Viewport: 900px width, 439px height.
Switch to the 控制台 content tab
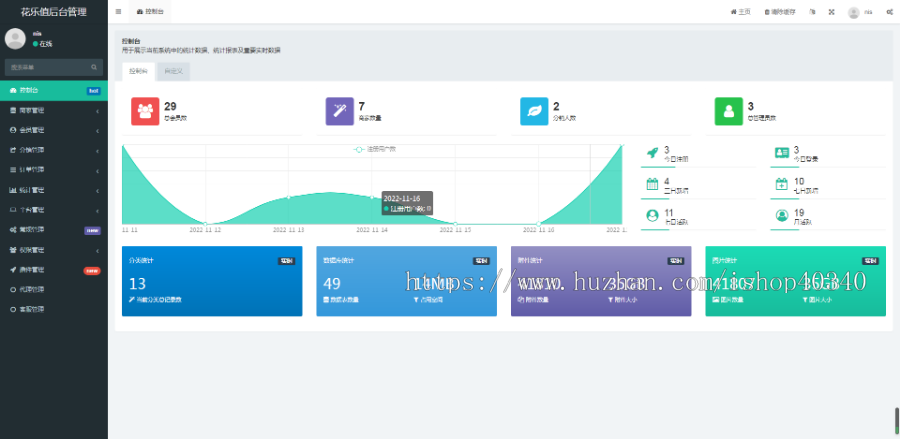click(x=138, y=72)
